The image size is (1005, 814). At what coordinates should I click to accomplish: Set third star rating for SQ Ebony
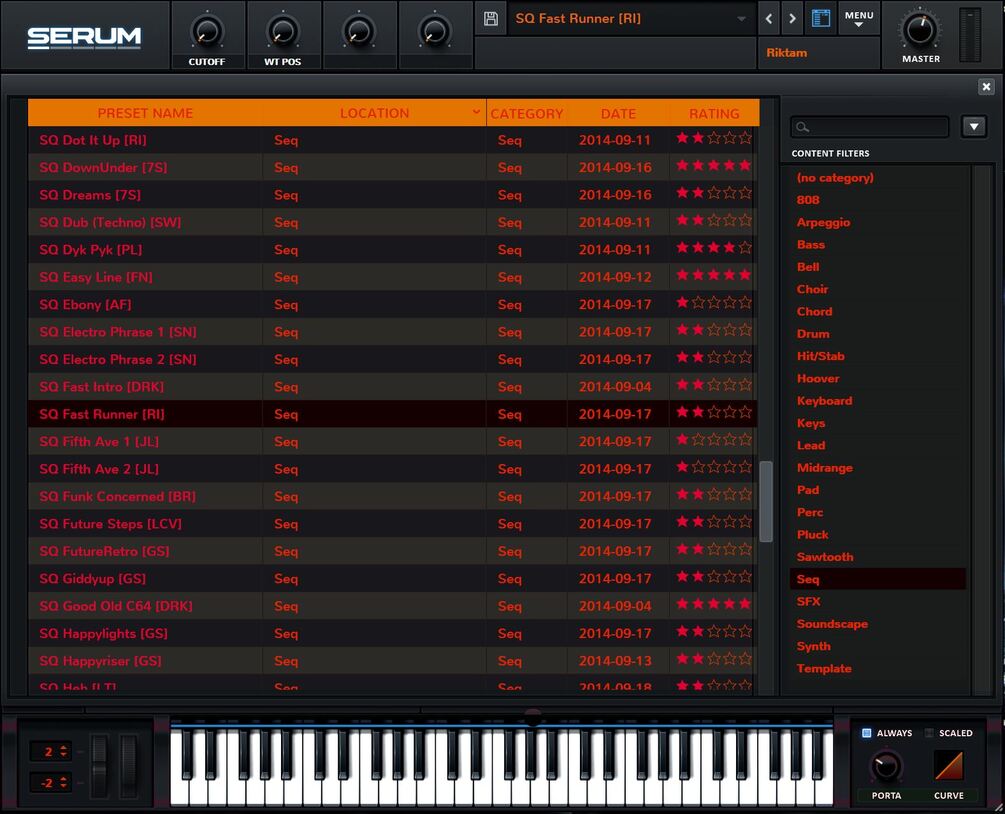713,303
